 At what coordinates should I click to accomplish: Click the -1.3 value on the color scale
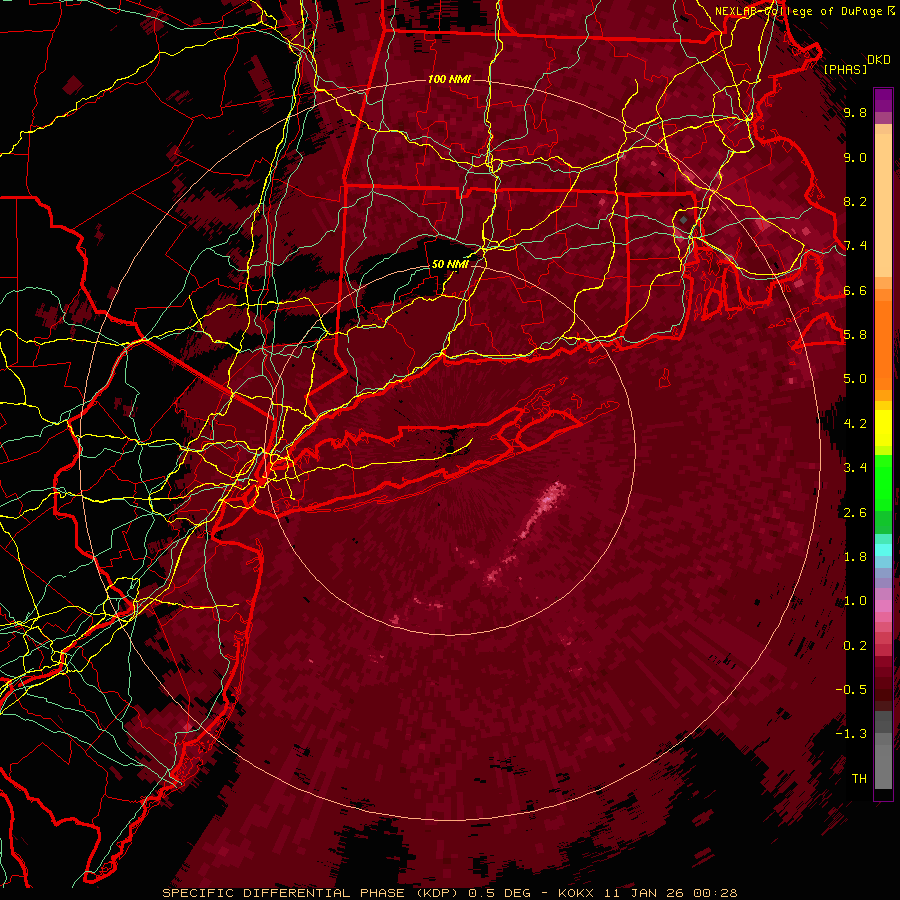(x=851, y=734)
